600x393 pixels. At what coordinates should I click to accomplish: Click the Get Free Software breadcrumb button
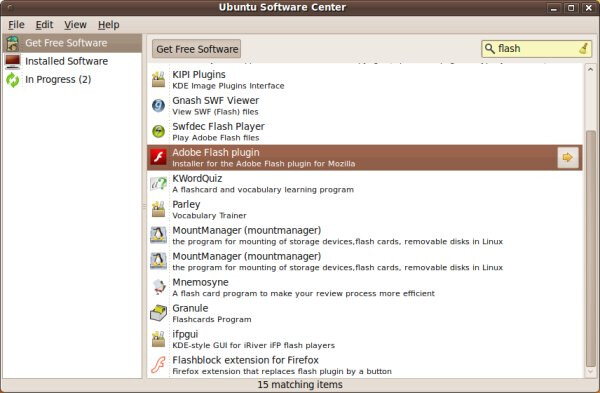pyautogui.click(x=197, y=49)
